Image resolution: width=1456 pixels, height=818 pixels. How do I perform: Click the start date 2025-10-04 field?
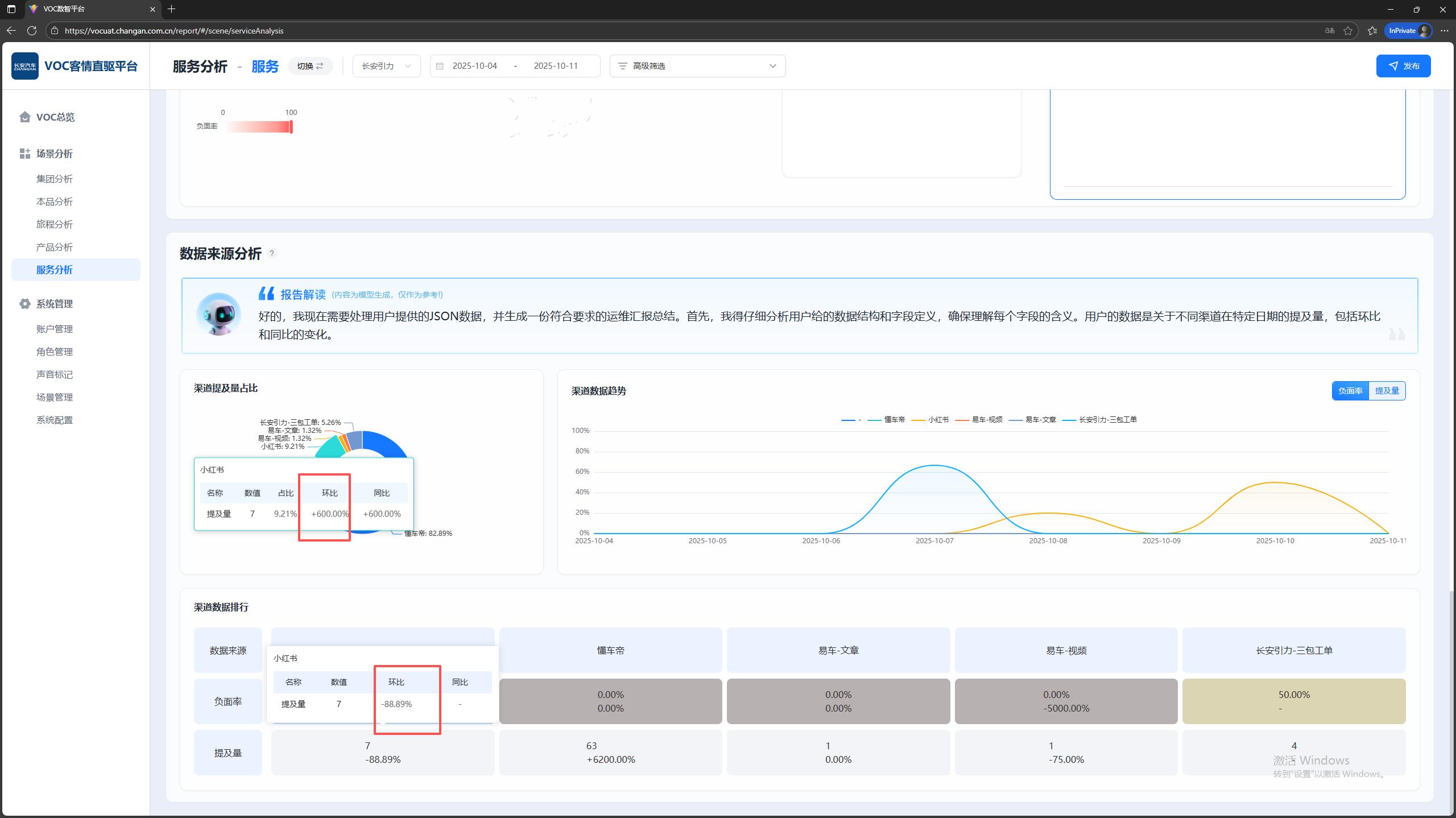pos(474,66)
